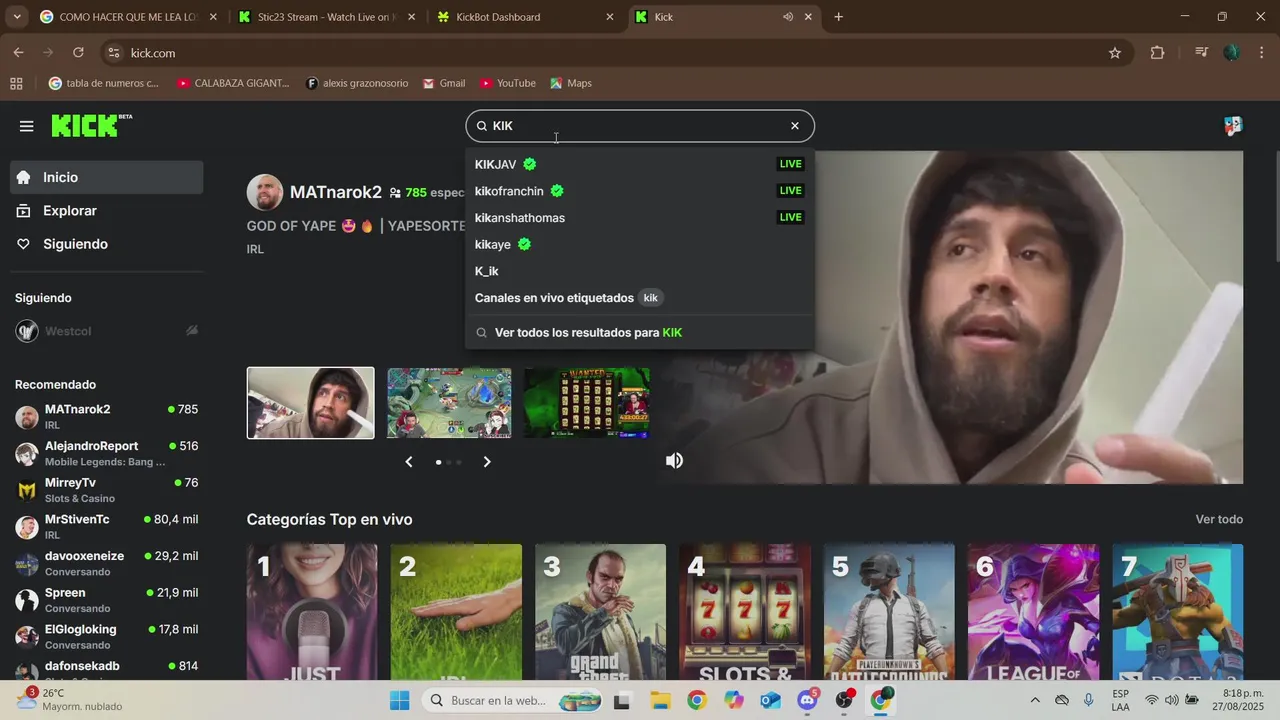Viewport: 1280px width, 720px height.
Task: Open the Chrome apps grid icon
Action: point(16,83)
